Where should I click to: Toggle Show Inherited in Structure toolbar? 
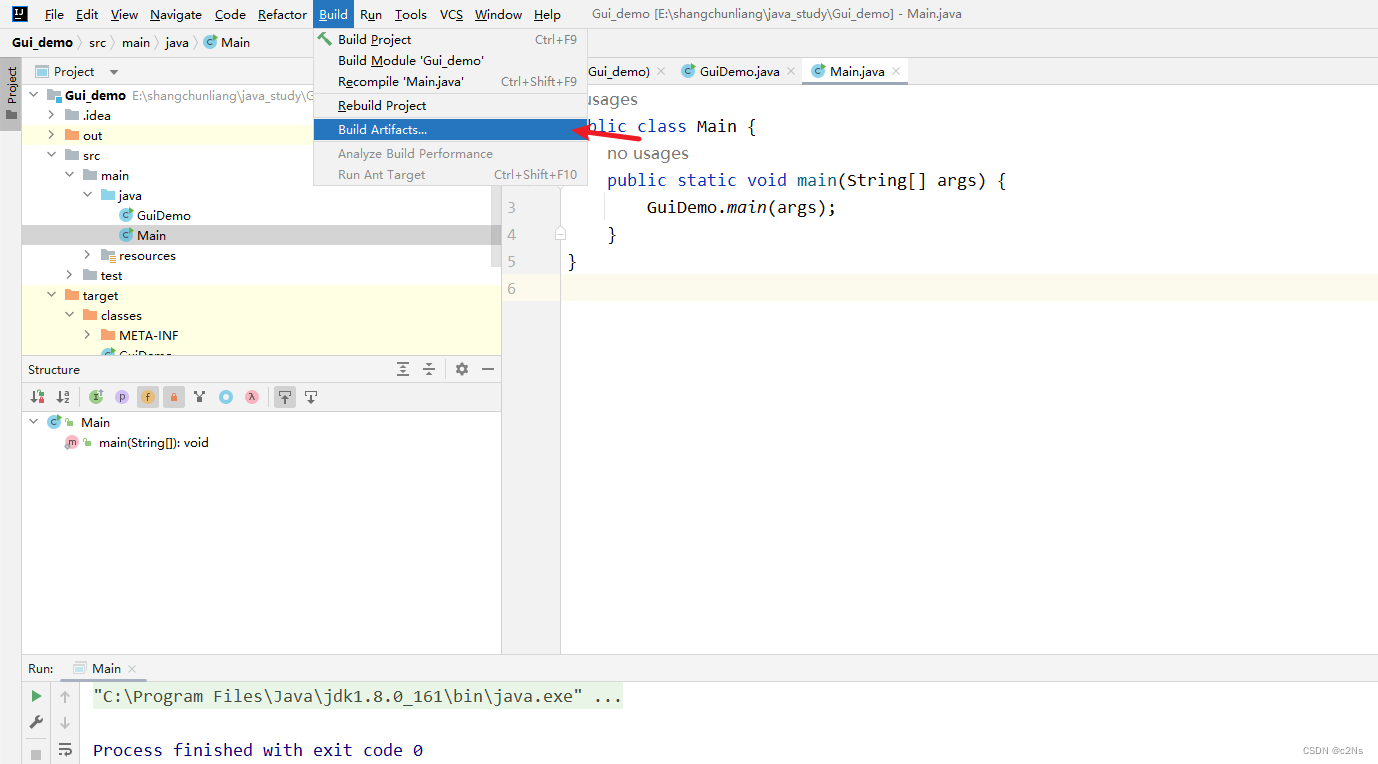(x=96, y=397)
